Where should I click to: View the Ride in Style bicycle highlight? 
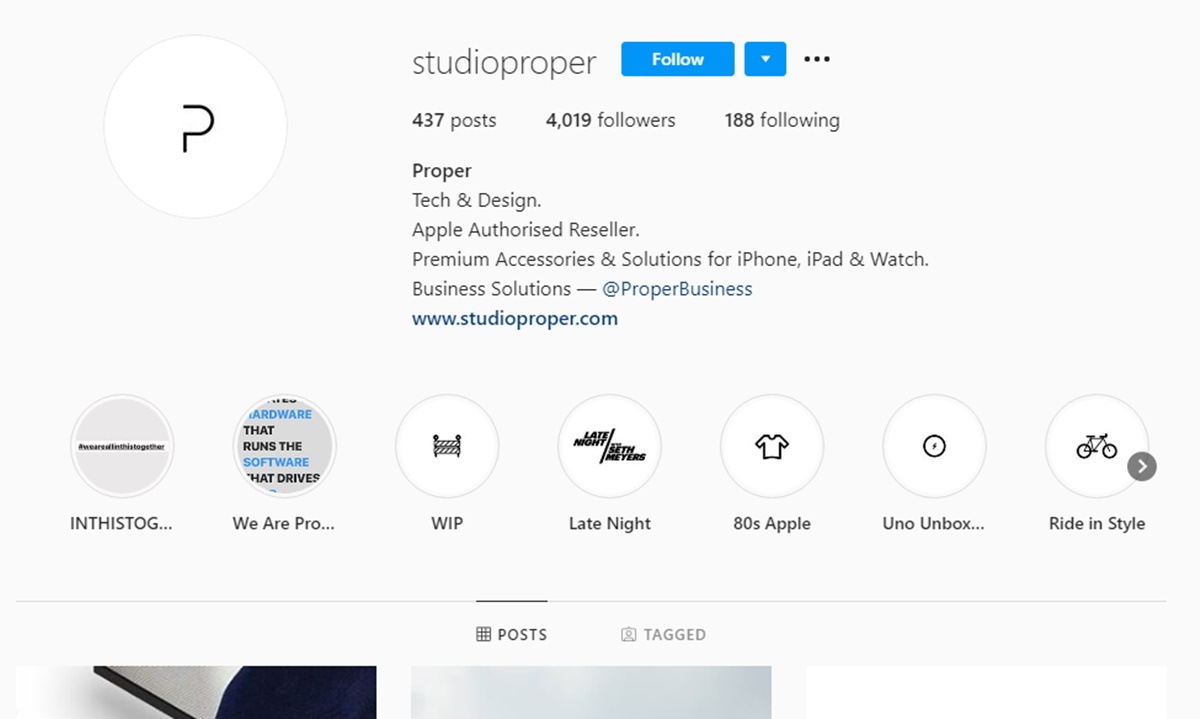coord(1096,446)
